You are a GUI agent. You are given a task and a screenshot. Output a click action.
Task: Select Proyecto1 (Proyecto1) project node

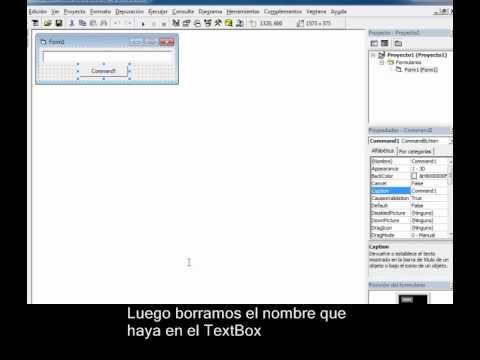click(417, 55)
